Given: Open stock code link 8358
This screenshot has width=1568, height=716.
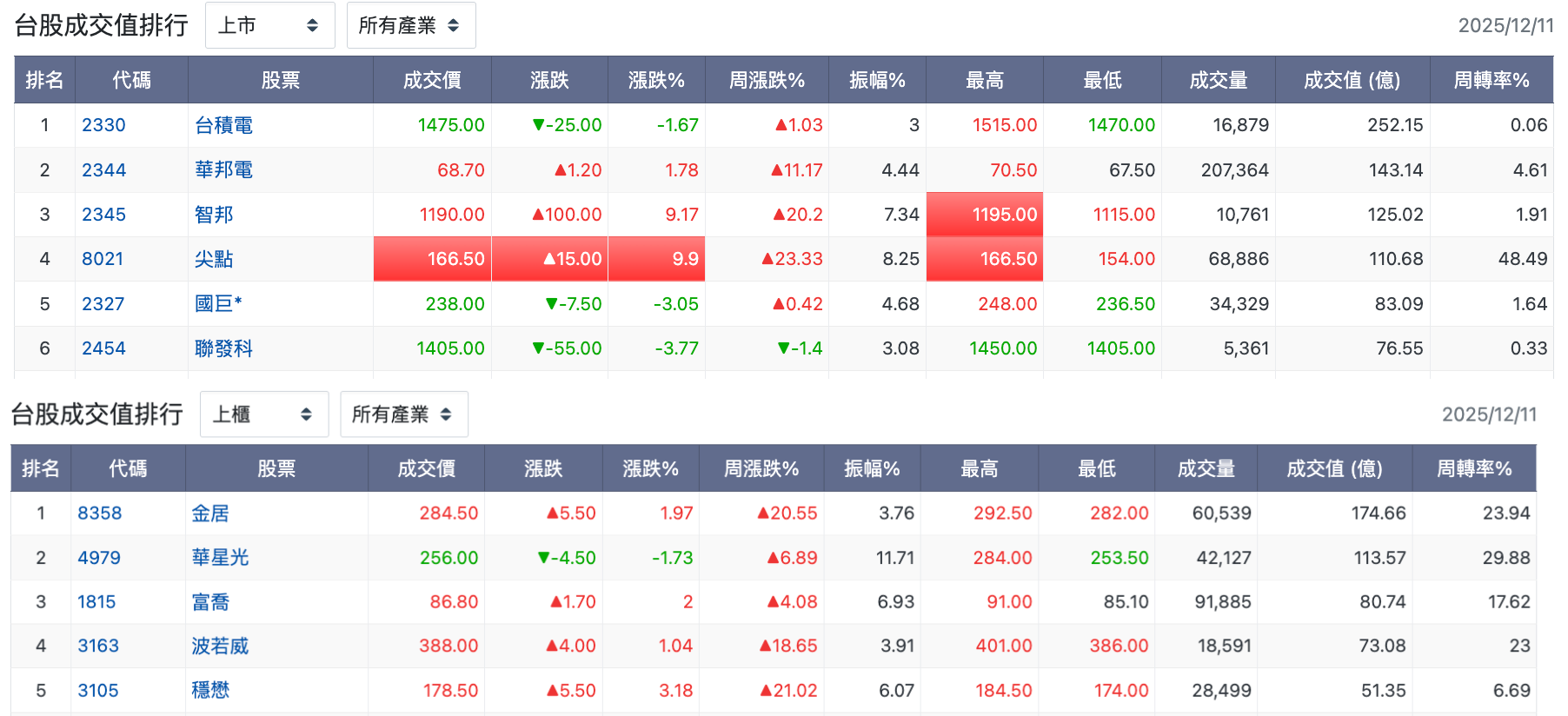Looking at the screenshot, I should [99, 514].
